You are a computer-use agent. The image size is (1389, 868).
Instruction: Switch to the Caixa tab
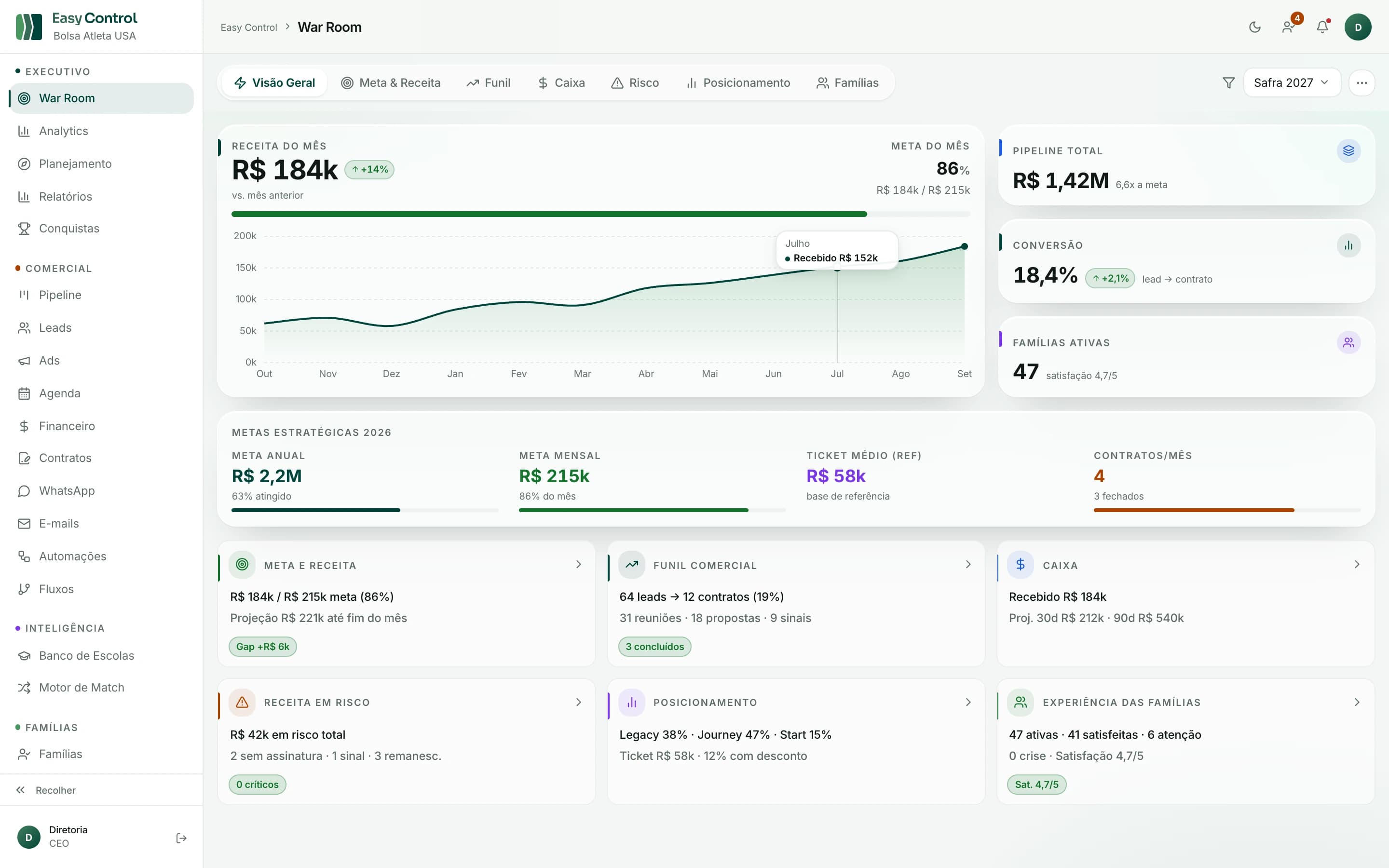coord(561,82)
